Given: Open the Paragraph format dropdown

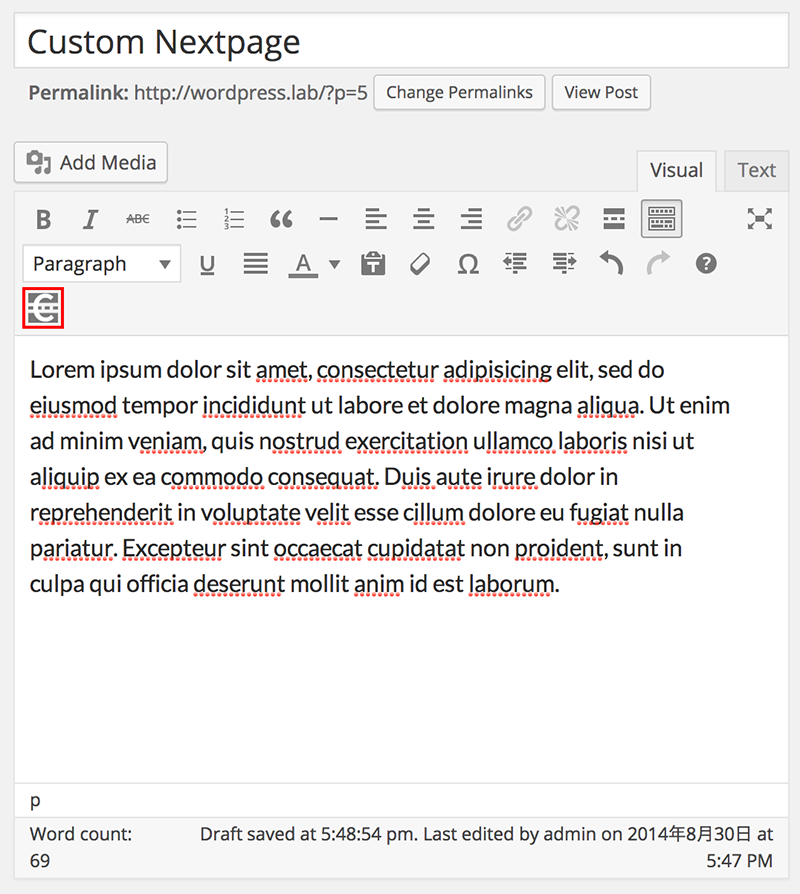Looking at the screenshot, I should [x=101, y=264].
